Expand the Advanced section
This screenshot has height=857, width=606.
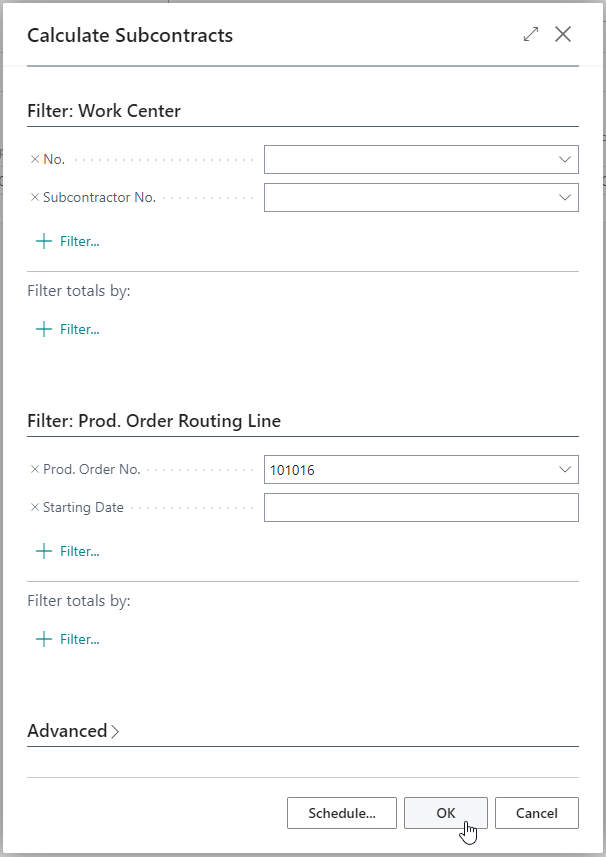pos(73,731)
